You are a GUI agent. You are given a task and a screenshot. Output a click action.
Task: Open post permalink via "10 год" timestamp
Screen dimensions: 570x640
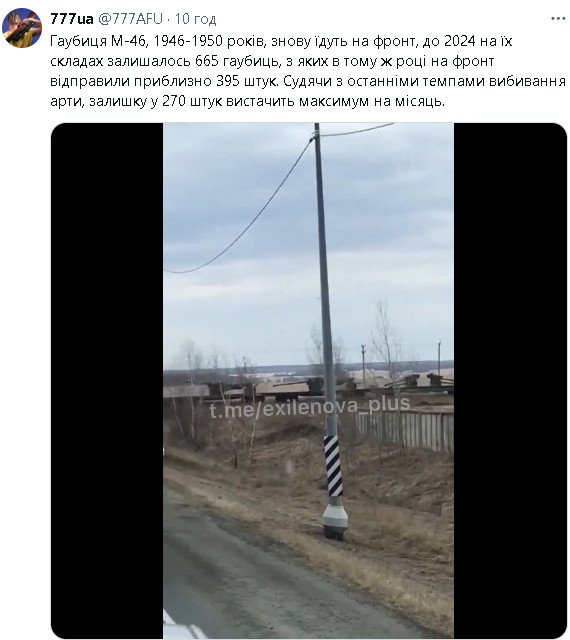pos(195,19)
